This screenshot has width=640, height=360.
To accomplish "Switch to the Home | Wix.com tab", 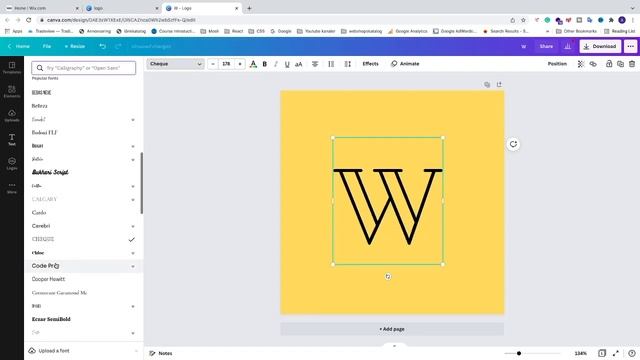I will coord(42,8).
